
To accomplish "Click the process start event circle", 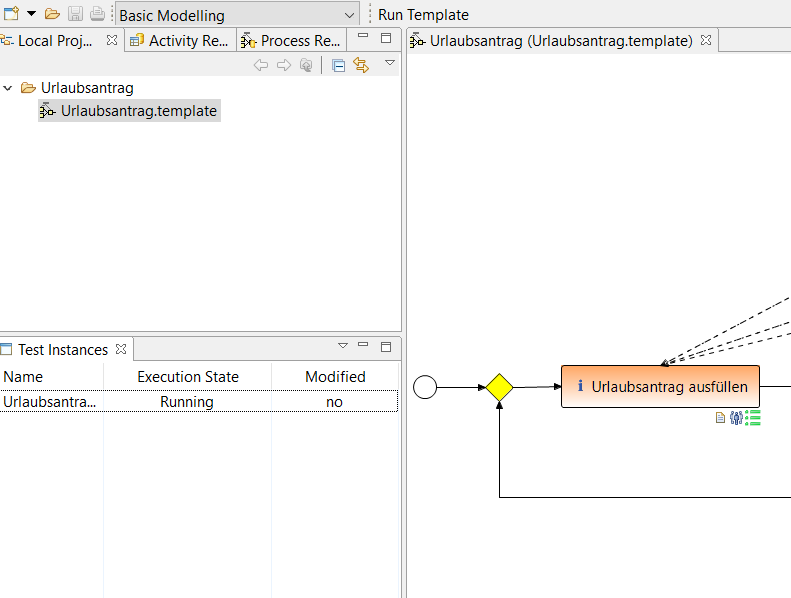I will coord(425,387).
